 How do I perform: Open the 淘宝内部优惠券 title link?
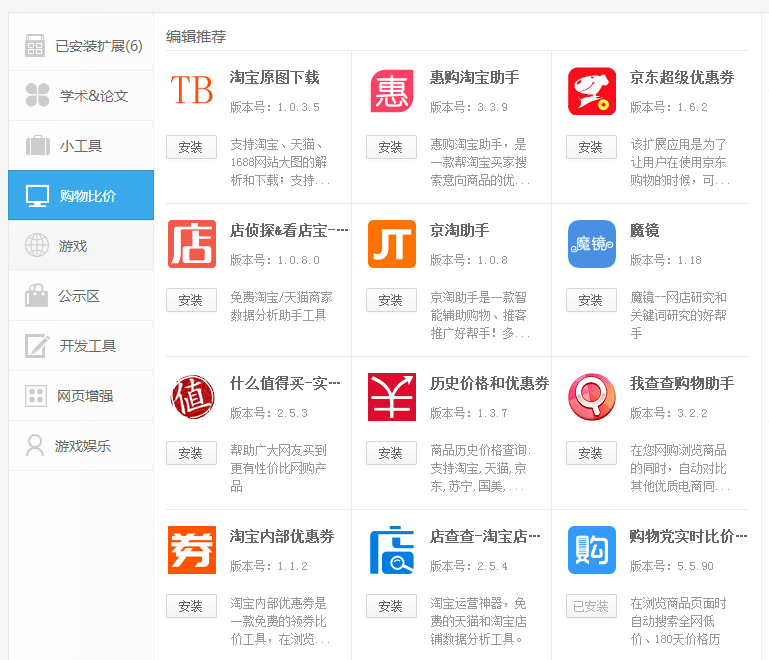(x=282, y=536)
